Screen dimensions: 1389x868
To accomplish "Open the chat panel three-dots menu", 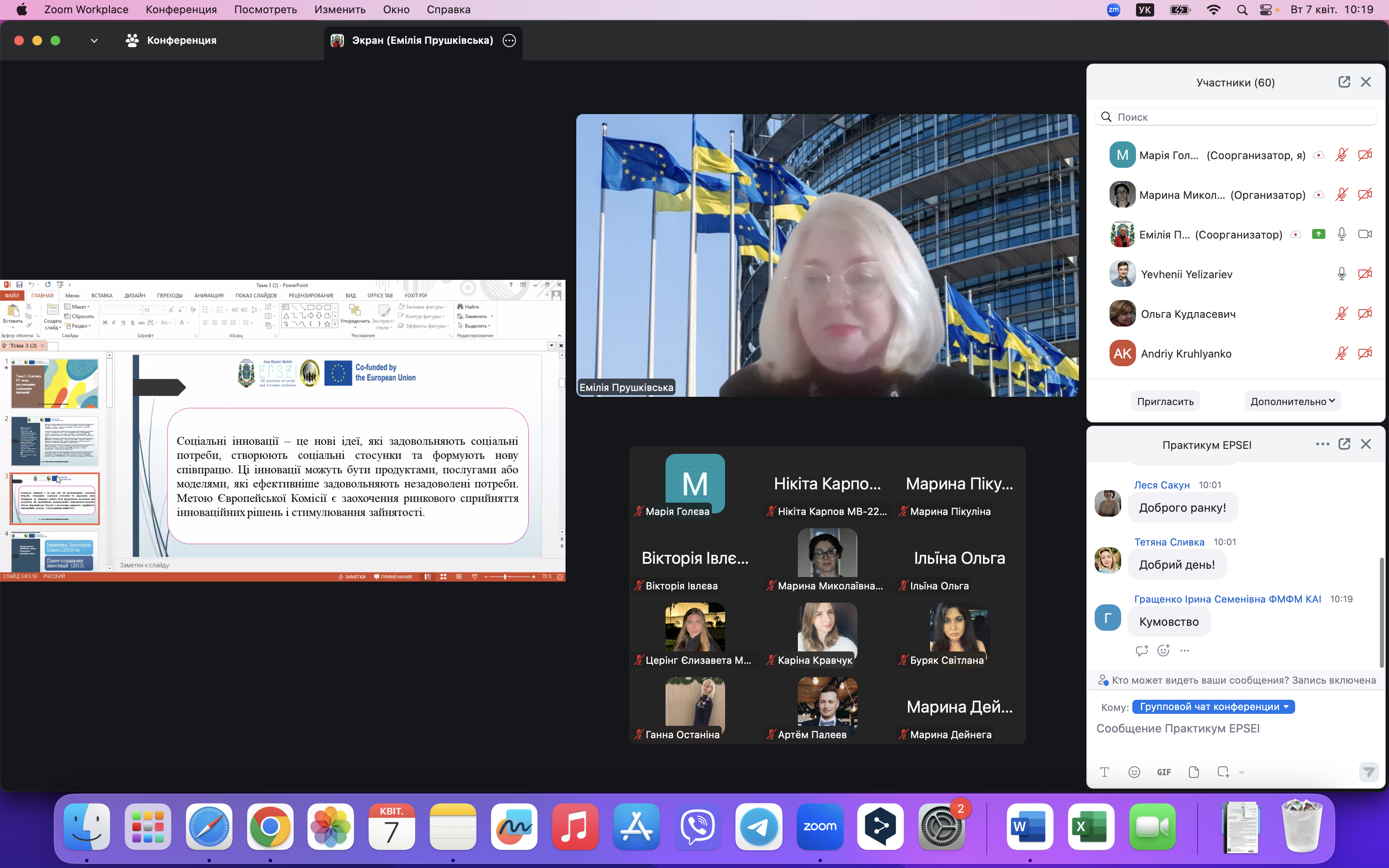I will 1322,444.
